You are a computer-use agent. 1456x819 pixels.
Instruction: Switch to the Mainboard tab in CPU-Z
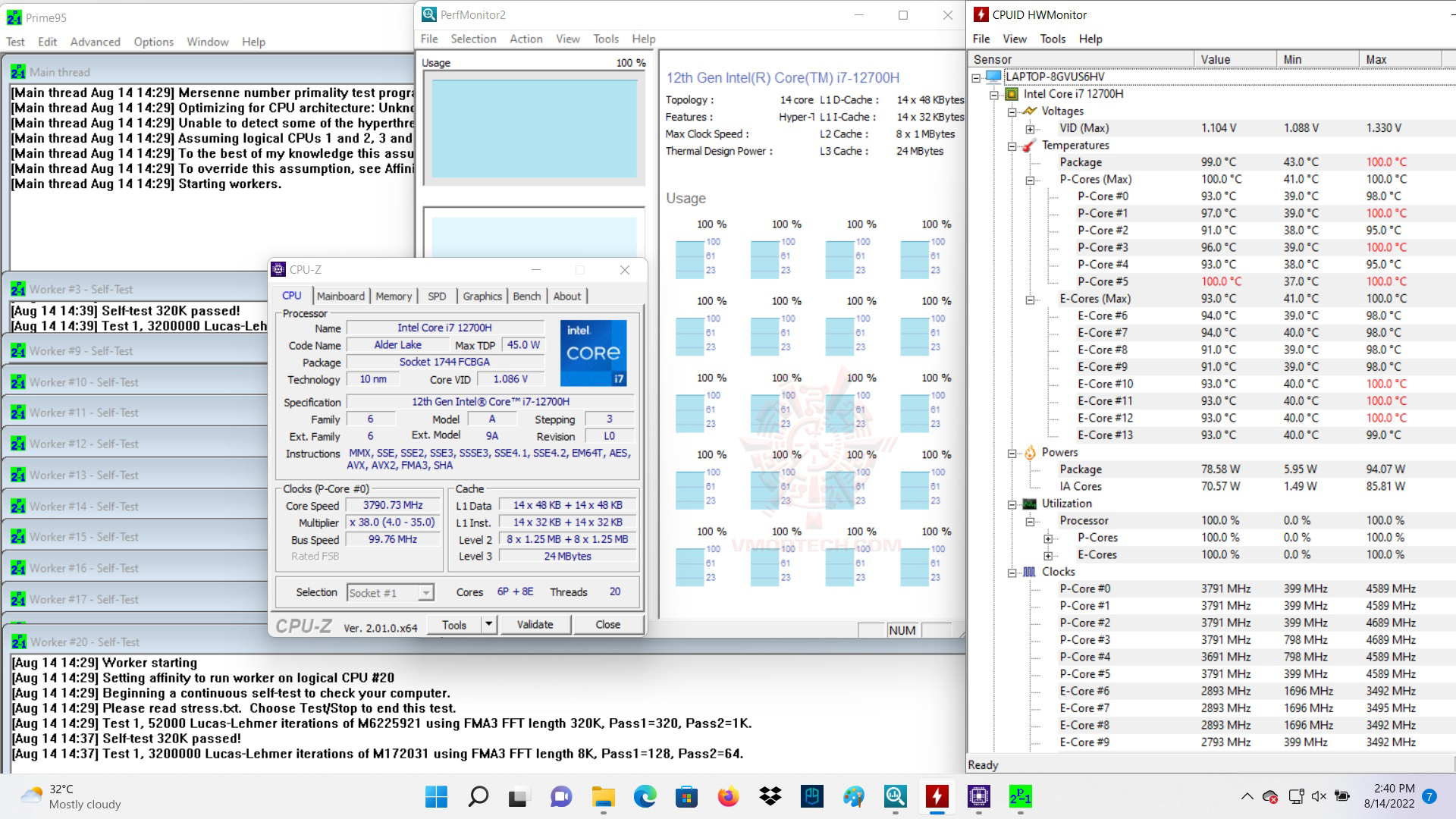pyautogui.click(x=340, y=297)
